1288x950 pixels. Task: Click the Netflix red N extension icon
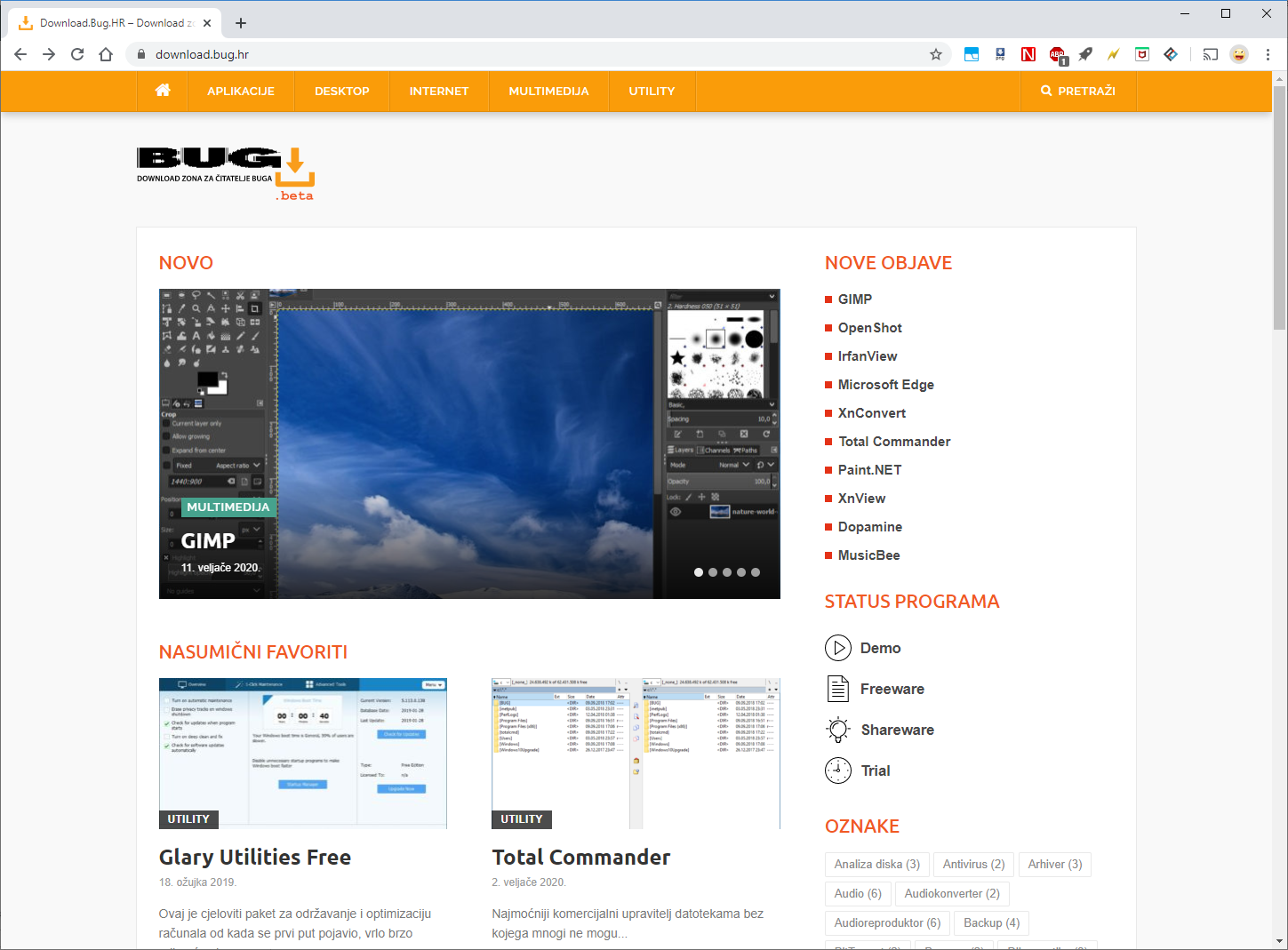(x=1028, y=54)
